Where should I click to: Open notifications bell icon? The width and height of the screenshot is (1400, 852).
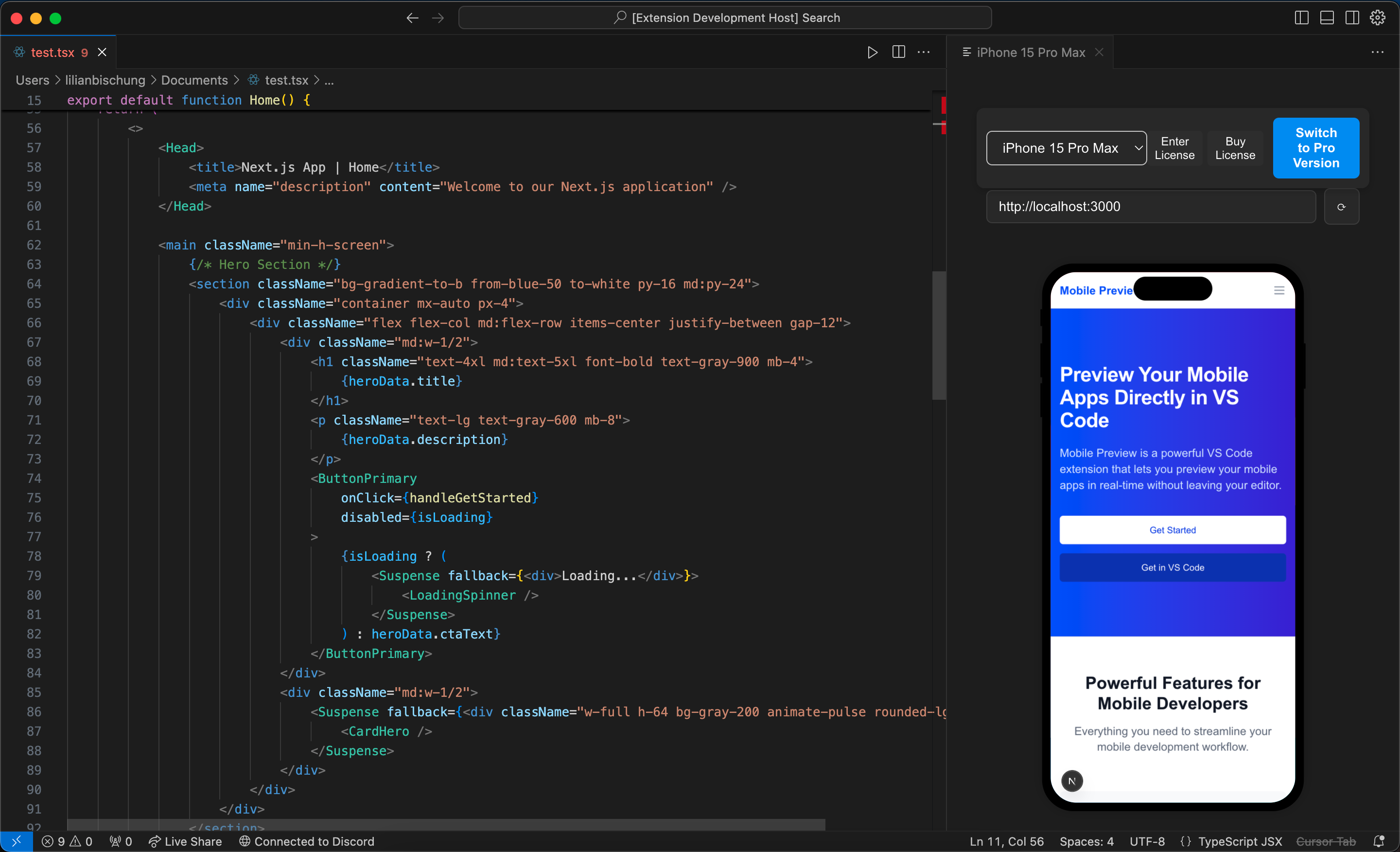pos(1379,841)
